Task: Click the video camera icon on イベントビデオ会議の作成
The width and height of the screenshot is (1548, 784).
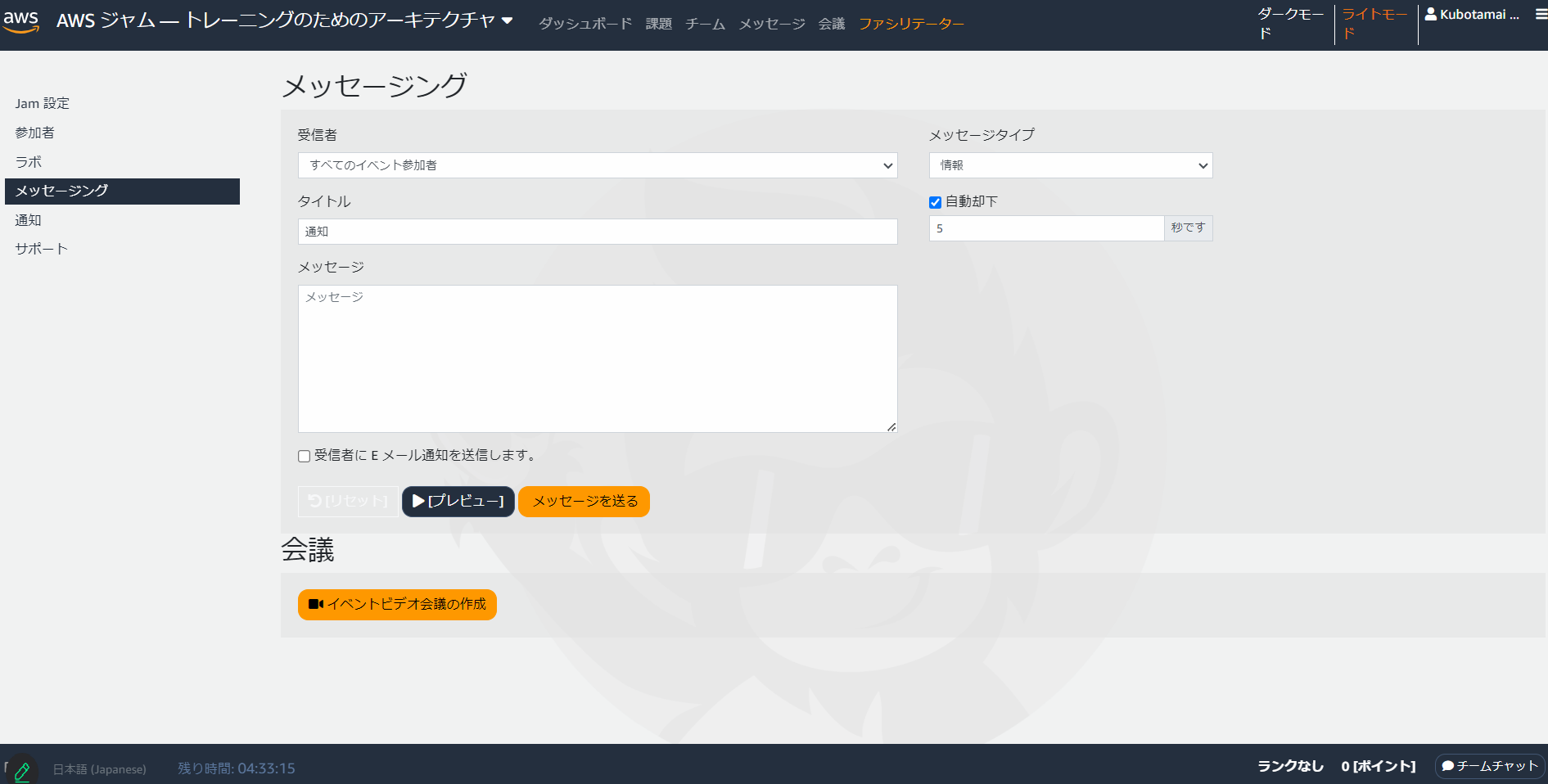Action: tap(317, 605)
